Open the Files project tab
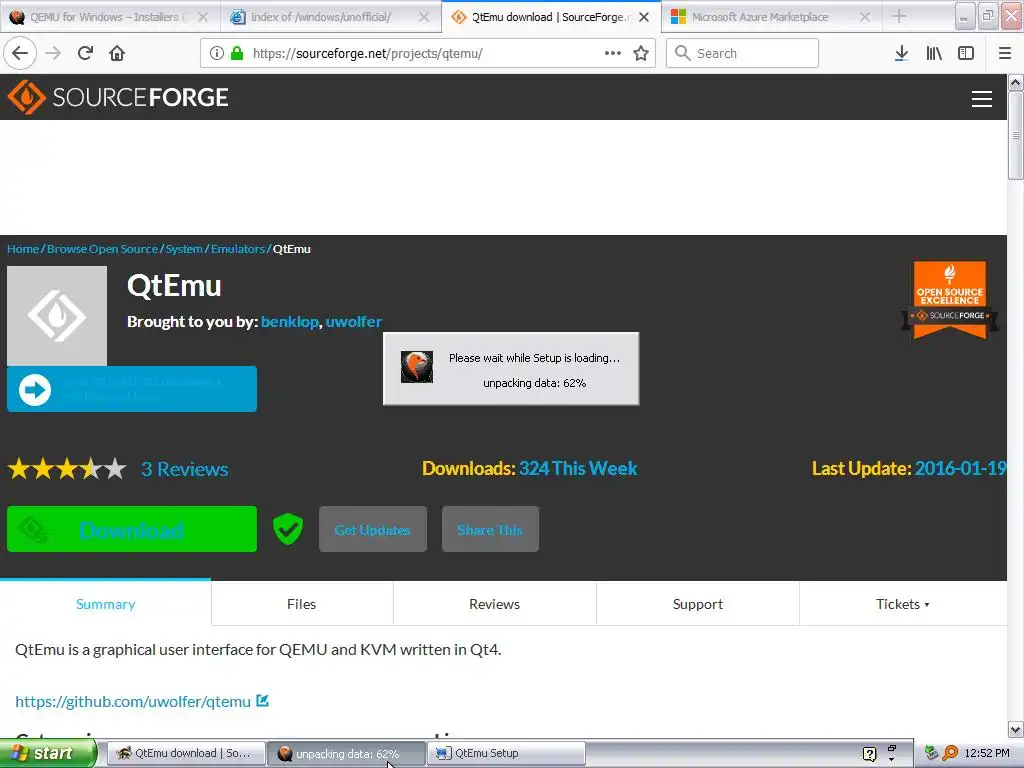Image resolution: width=1024 pixels, height=768 pixels. click(301, 604)
